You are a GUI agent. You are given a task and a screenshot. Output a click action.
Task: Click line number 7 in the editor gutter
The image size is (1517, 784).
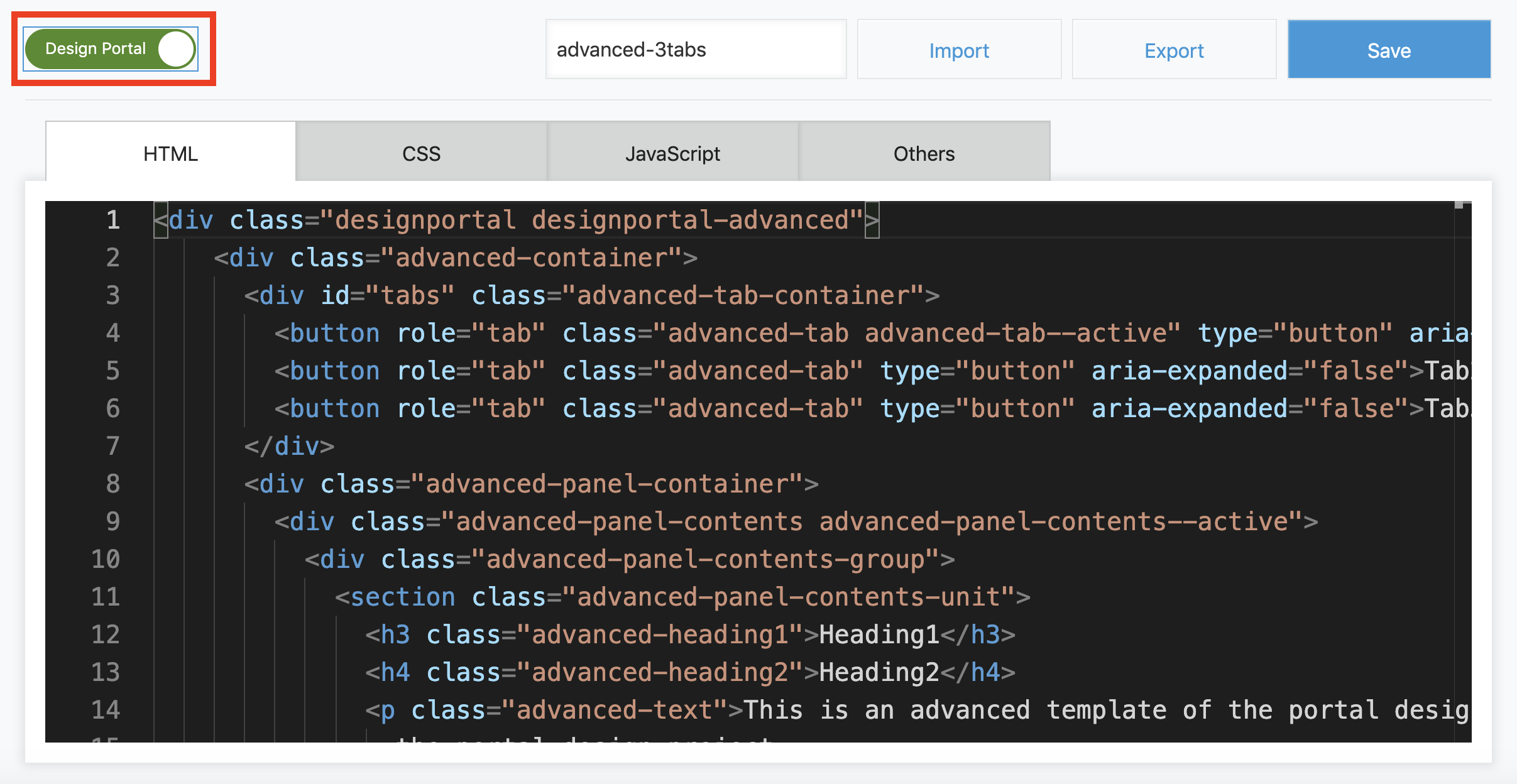coord(112,446)
